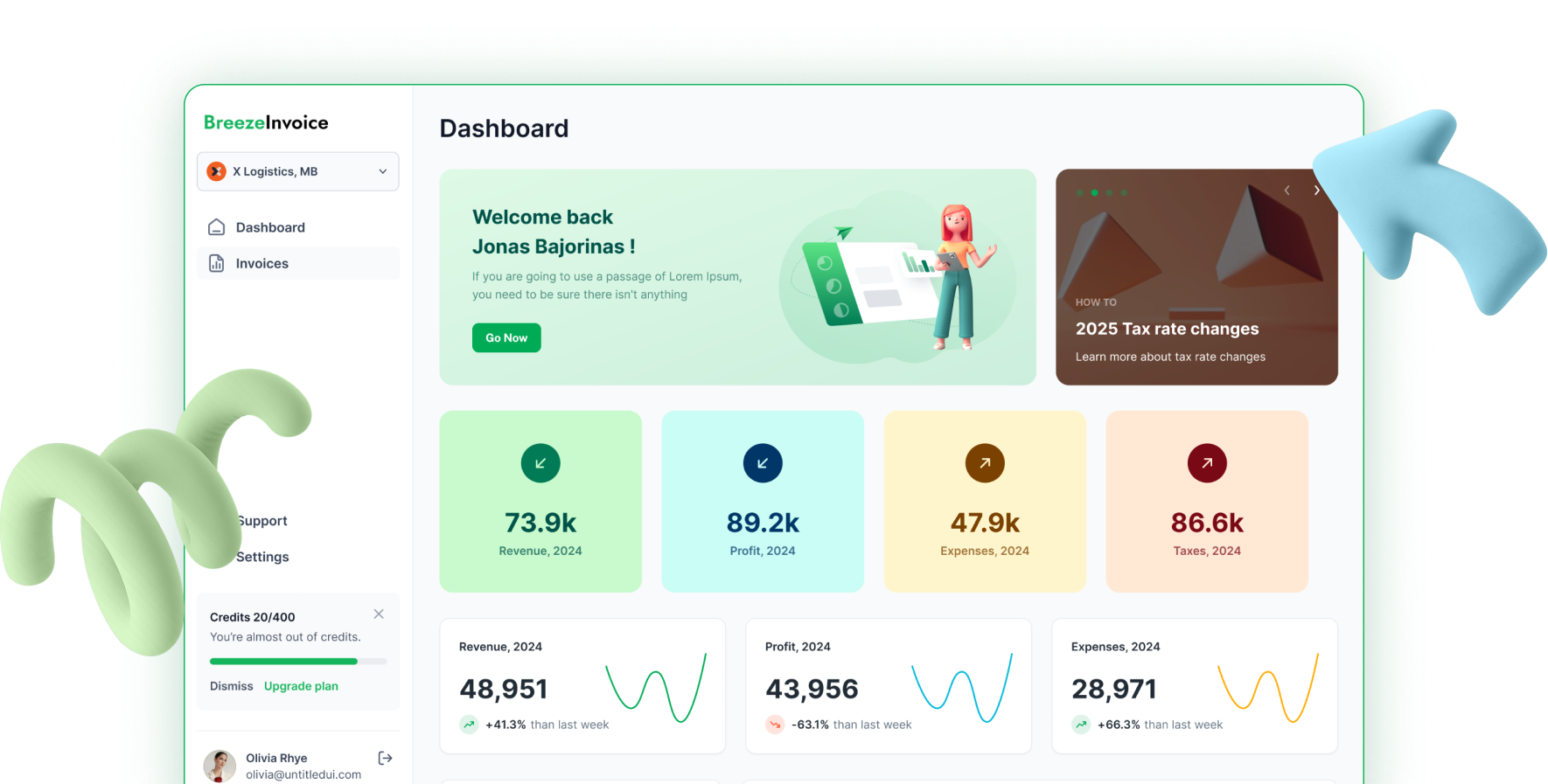The height and width of the screenshot is (784, 1548).
Task: Click the blue Profit, 2024 sparkline chart
Action: (x=962, y=688)
